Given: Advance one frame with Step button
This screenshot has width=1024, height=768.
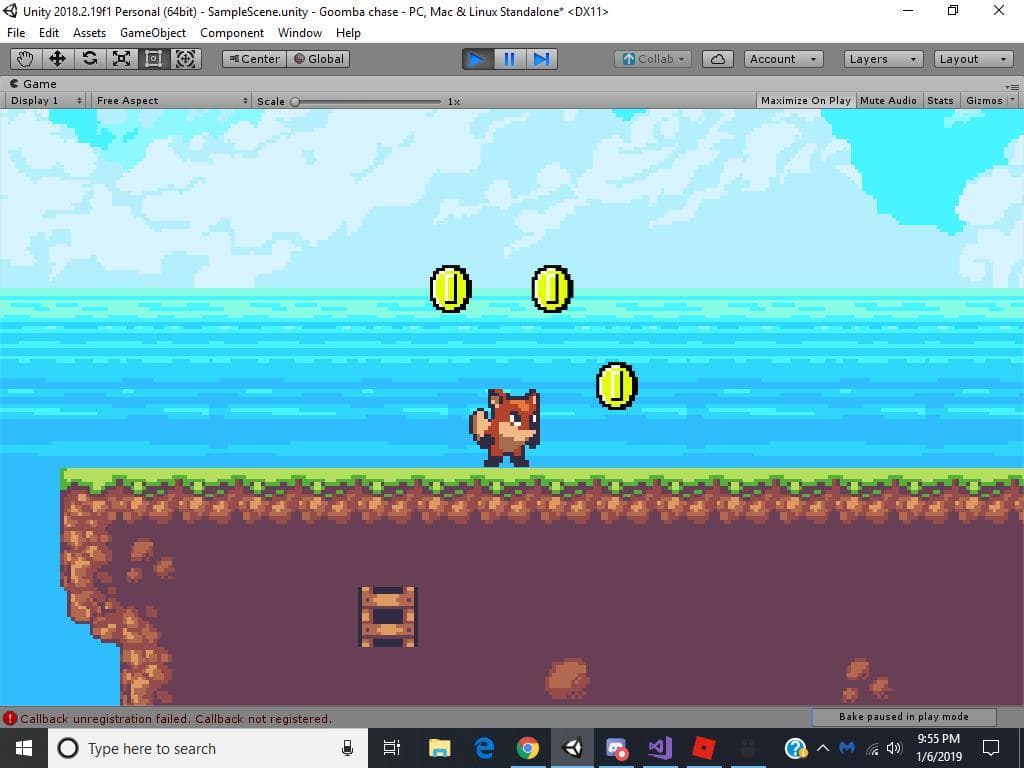Looking at the screenshot, I should click(541, 59).
